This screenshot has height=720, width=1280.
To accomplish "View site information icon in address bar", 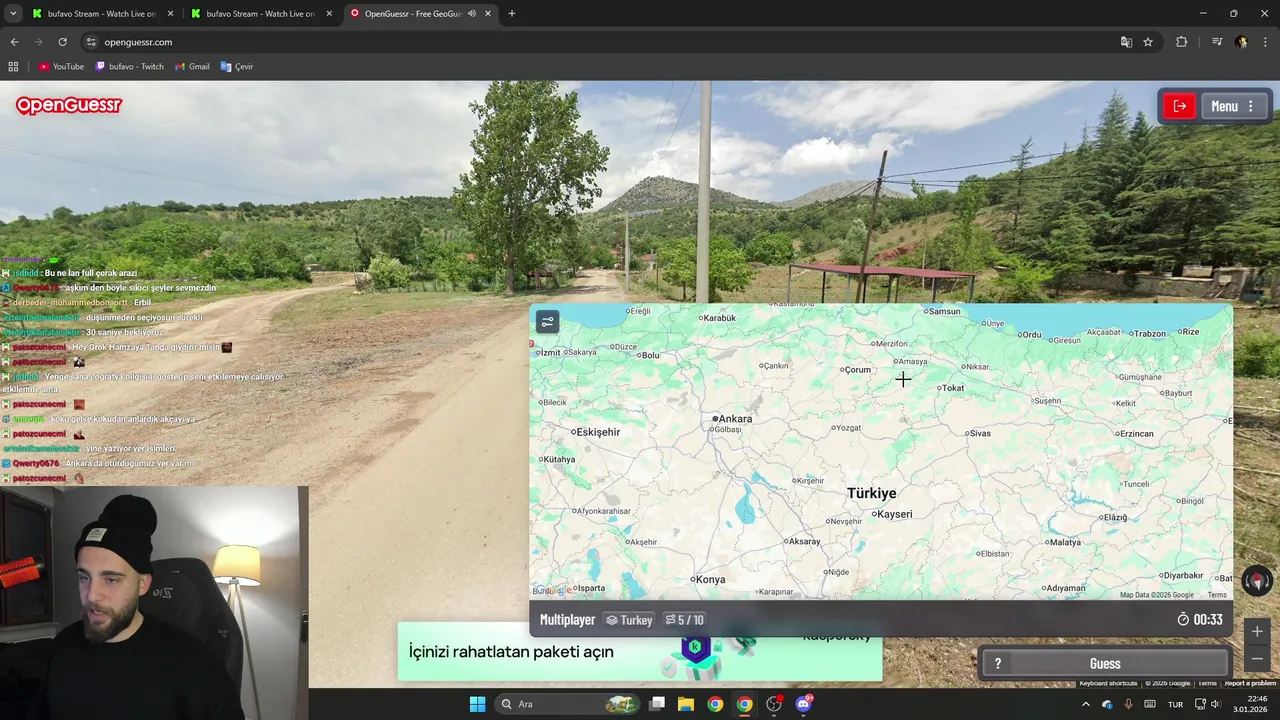I will 91,42.
